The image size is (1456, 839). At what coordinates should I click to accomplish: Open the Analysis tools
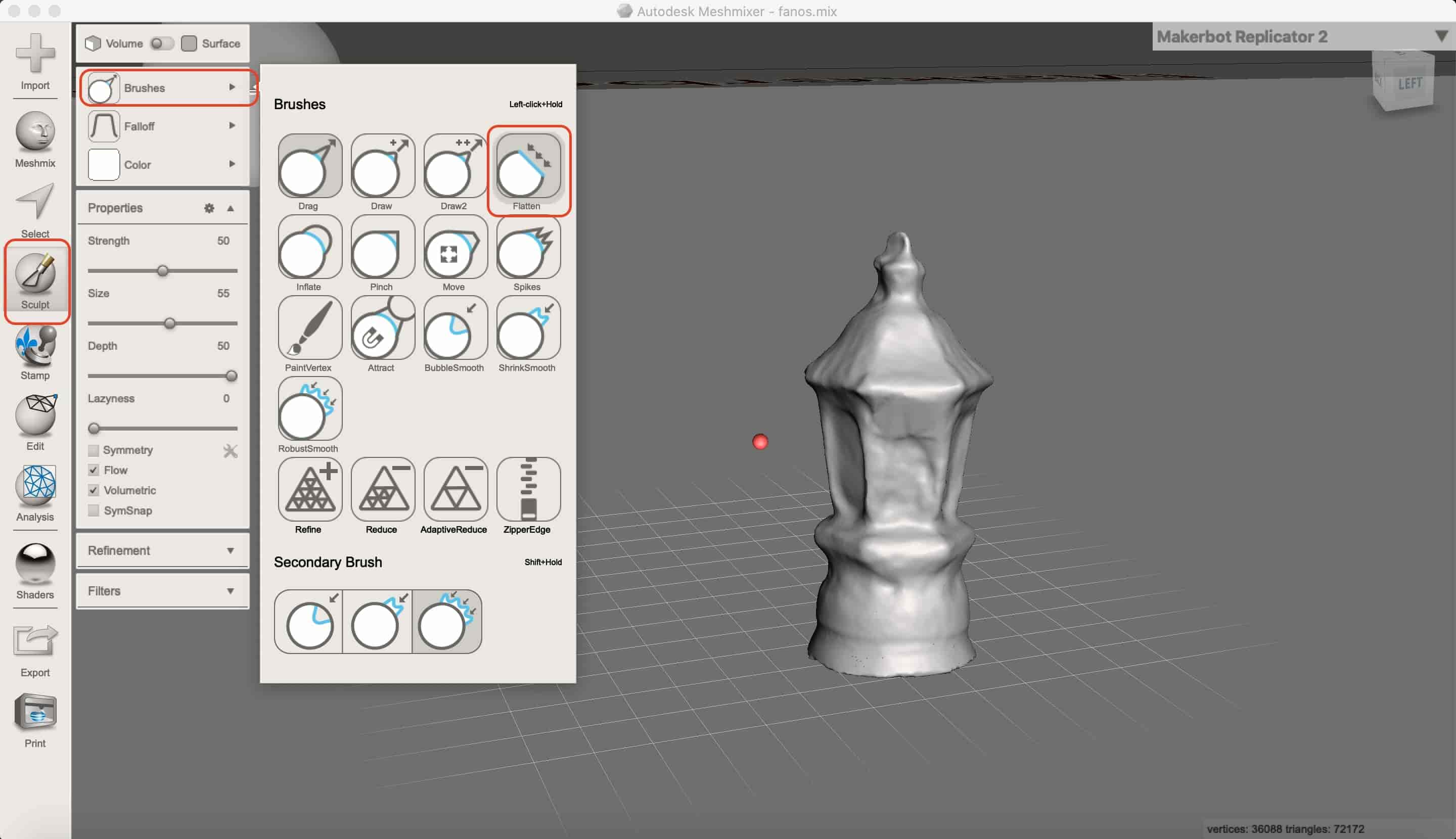pyautogui.click(x=35, y=494)
